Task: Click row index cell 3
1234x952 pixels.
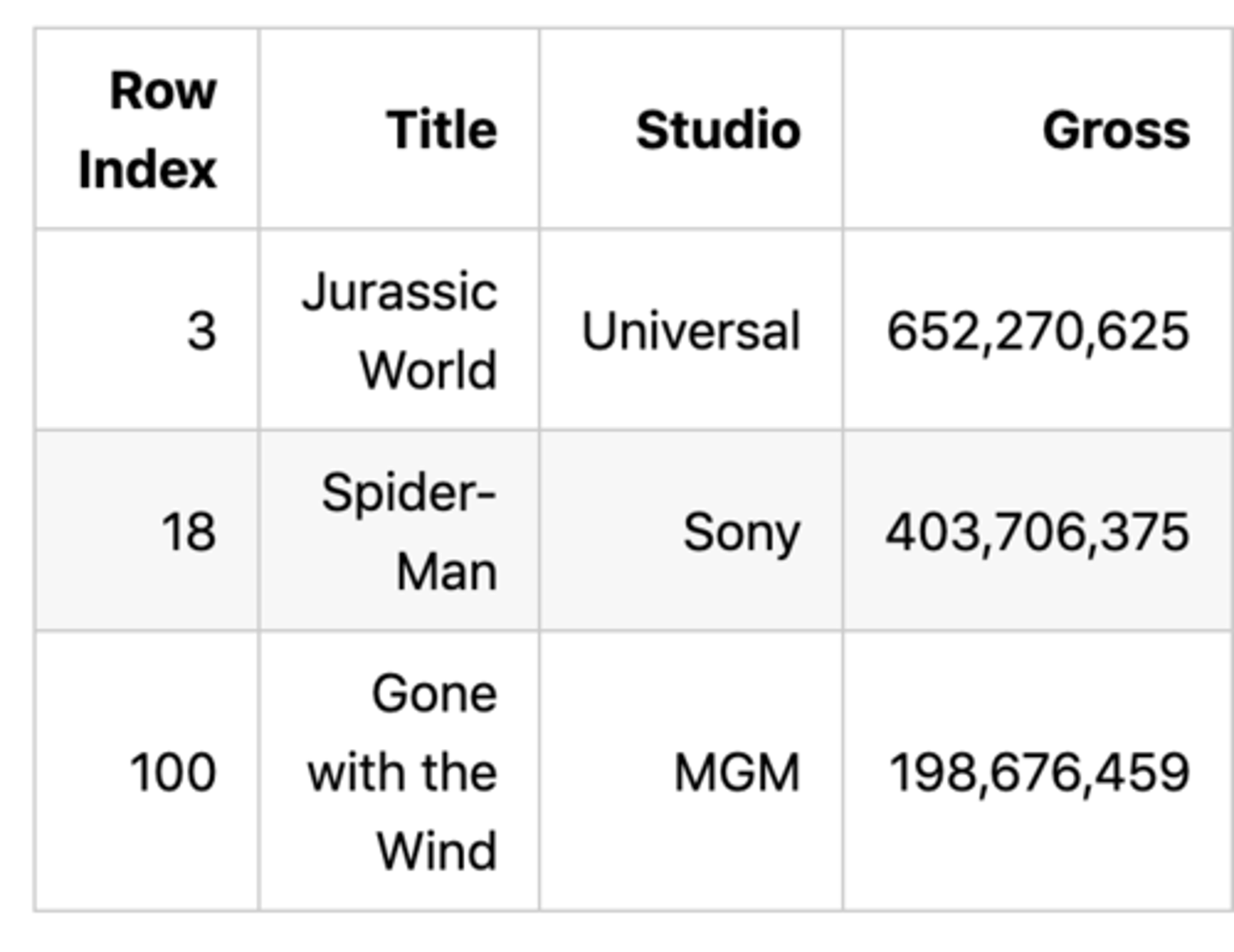Action: 201,331
